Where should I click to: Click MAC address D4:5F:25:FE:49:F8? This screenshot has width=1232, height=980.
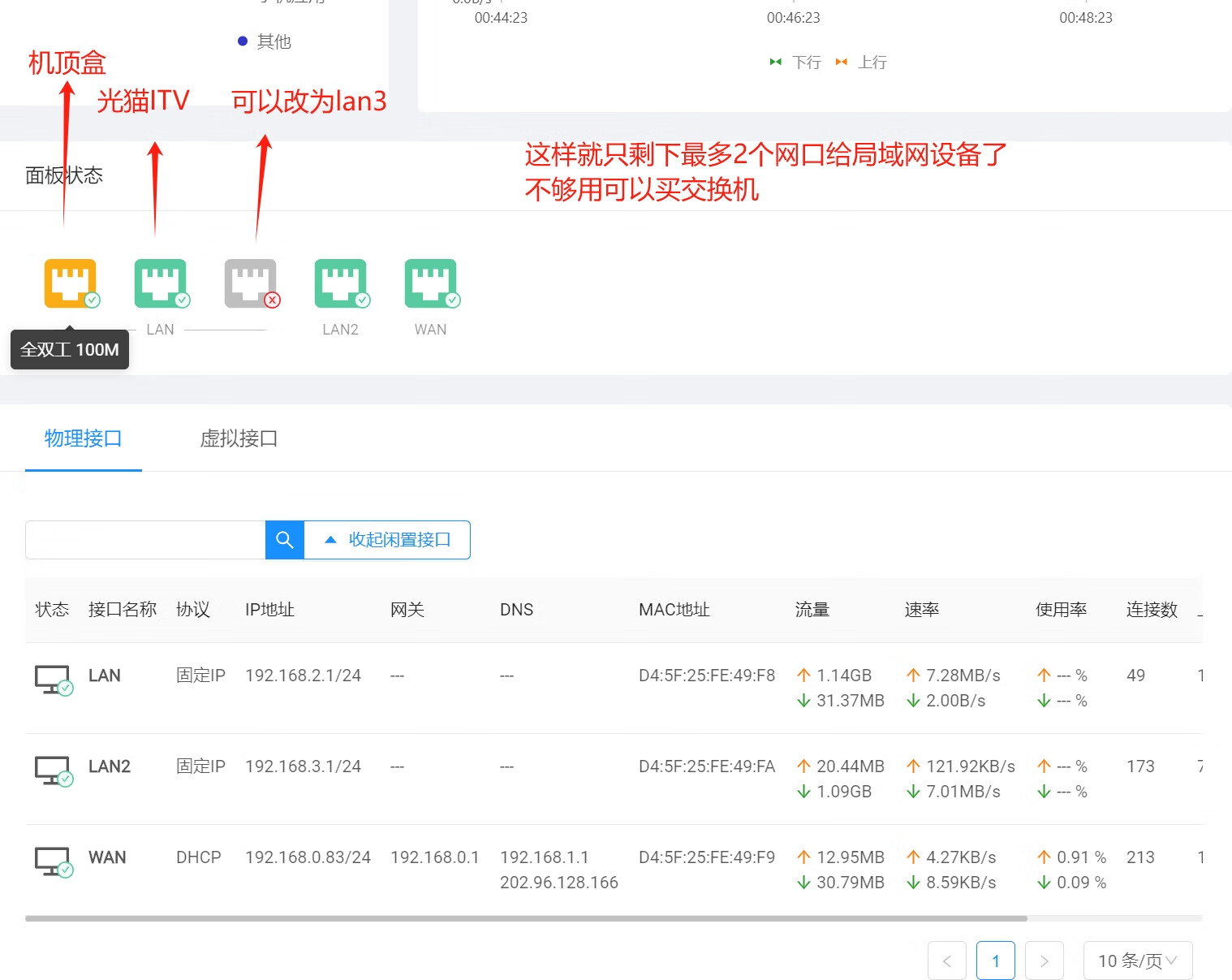pyautogui.click(x=707, y=676)
